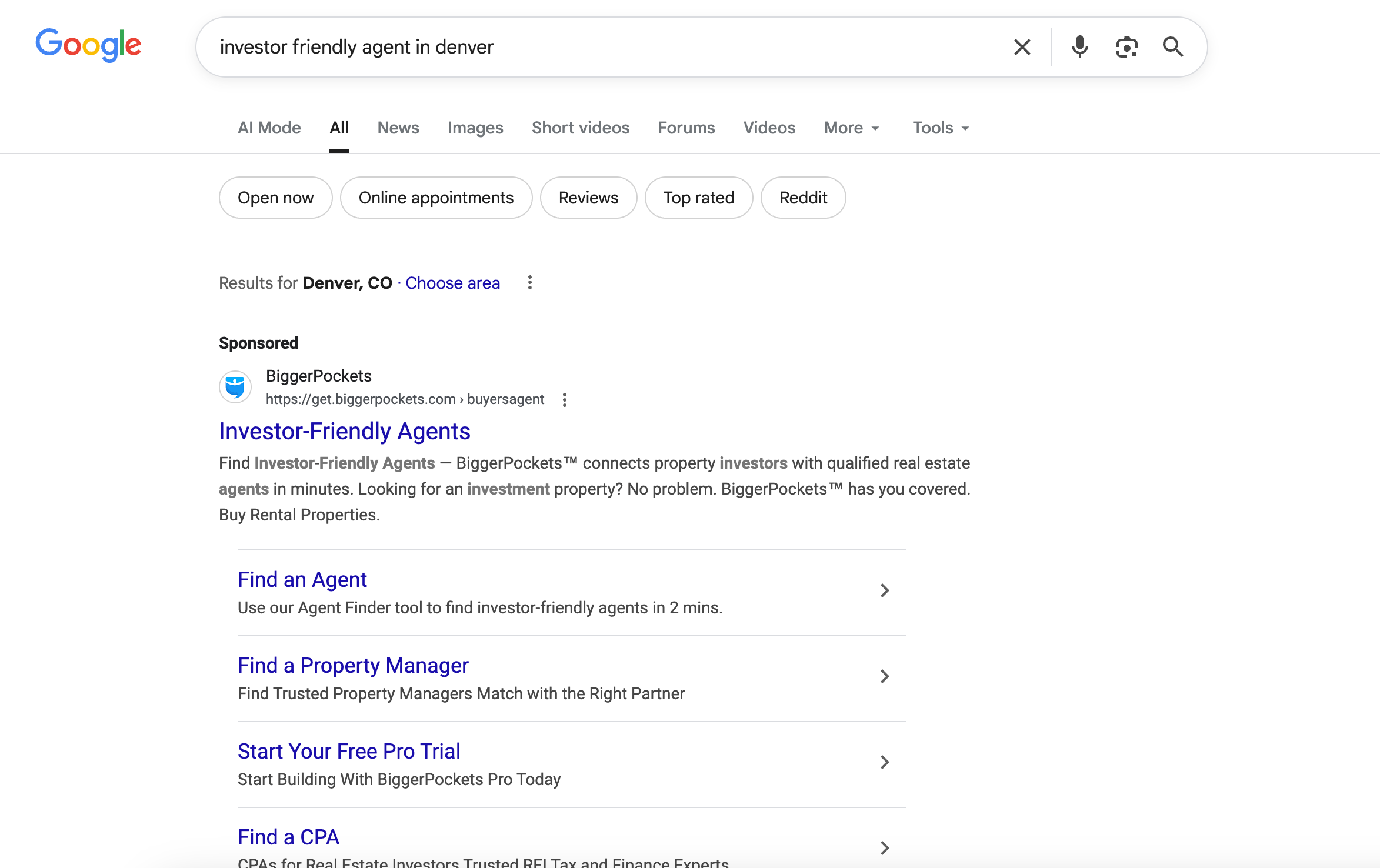Click the Google logo

(x=88, y=45)
